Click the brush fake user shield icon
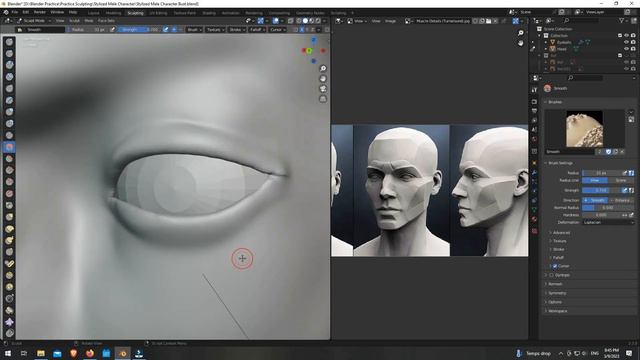This screenshot has width=640, height=360. coord(608,151)
